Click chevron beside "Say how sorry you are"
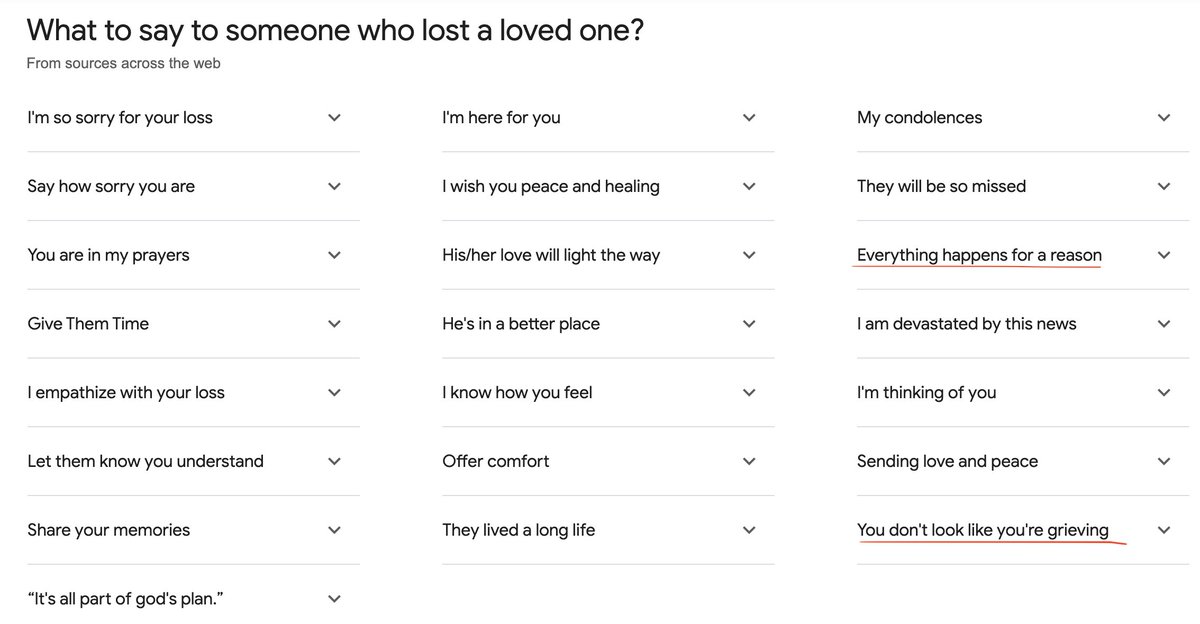Screen dimensions: 1200x624 334,186
